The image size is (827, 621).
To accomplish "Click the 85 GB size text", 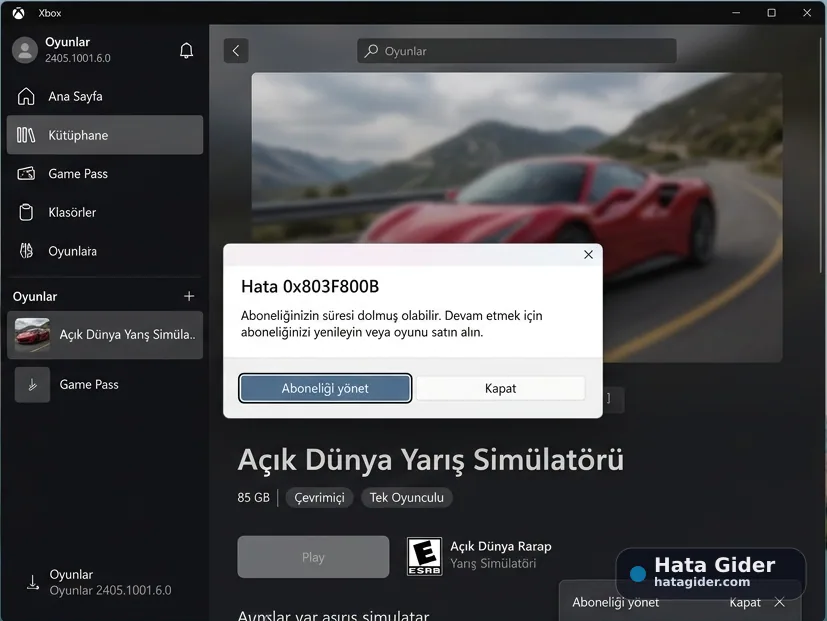I will click(253, 498).
